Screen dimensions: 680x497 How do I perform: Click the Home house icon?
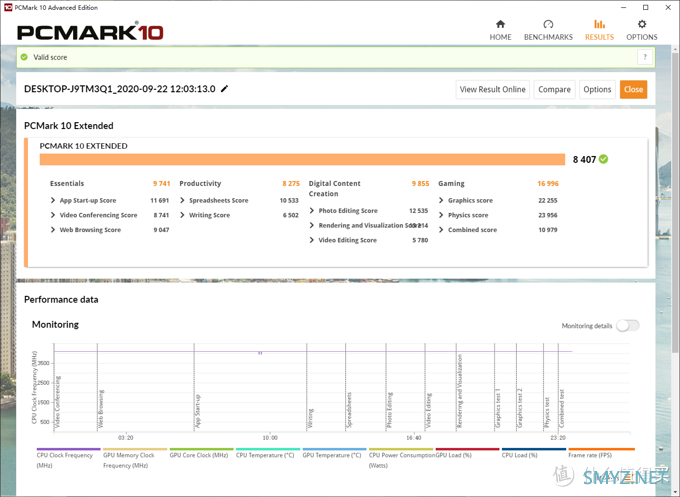click(500, 24)
